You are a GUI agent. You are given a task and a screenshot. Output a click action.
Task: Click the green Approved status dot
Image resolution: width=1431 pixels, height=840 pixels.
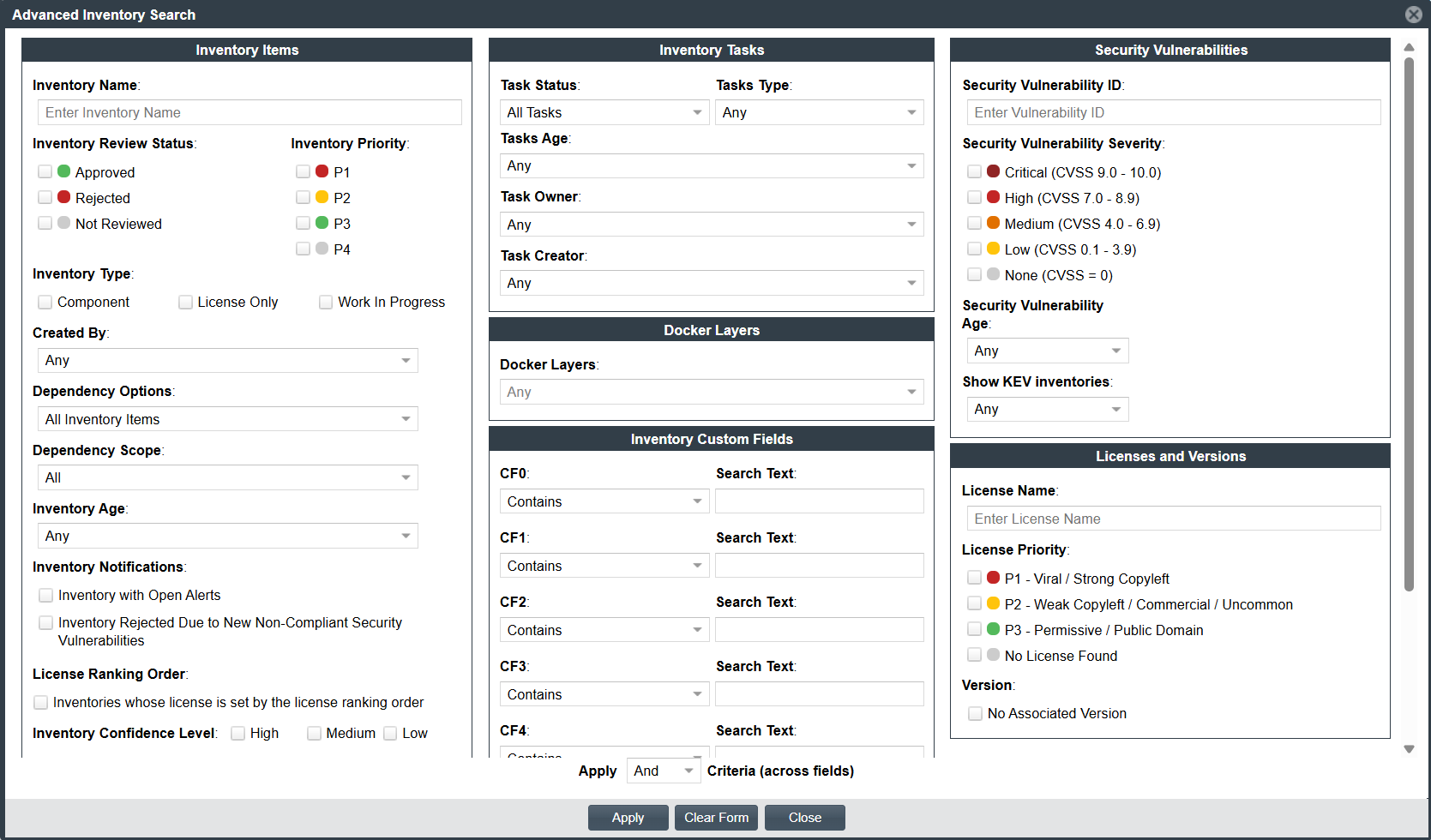(63, 171)
